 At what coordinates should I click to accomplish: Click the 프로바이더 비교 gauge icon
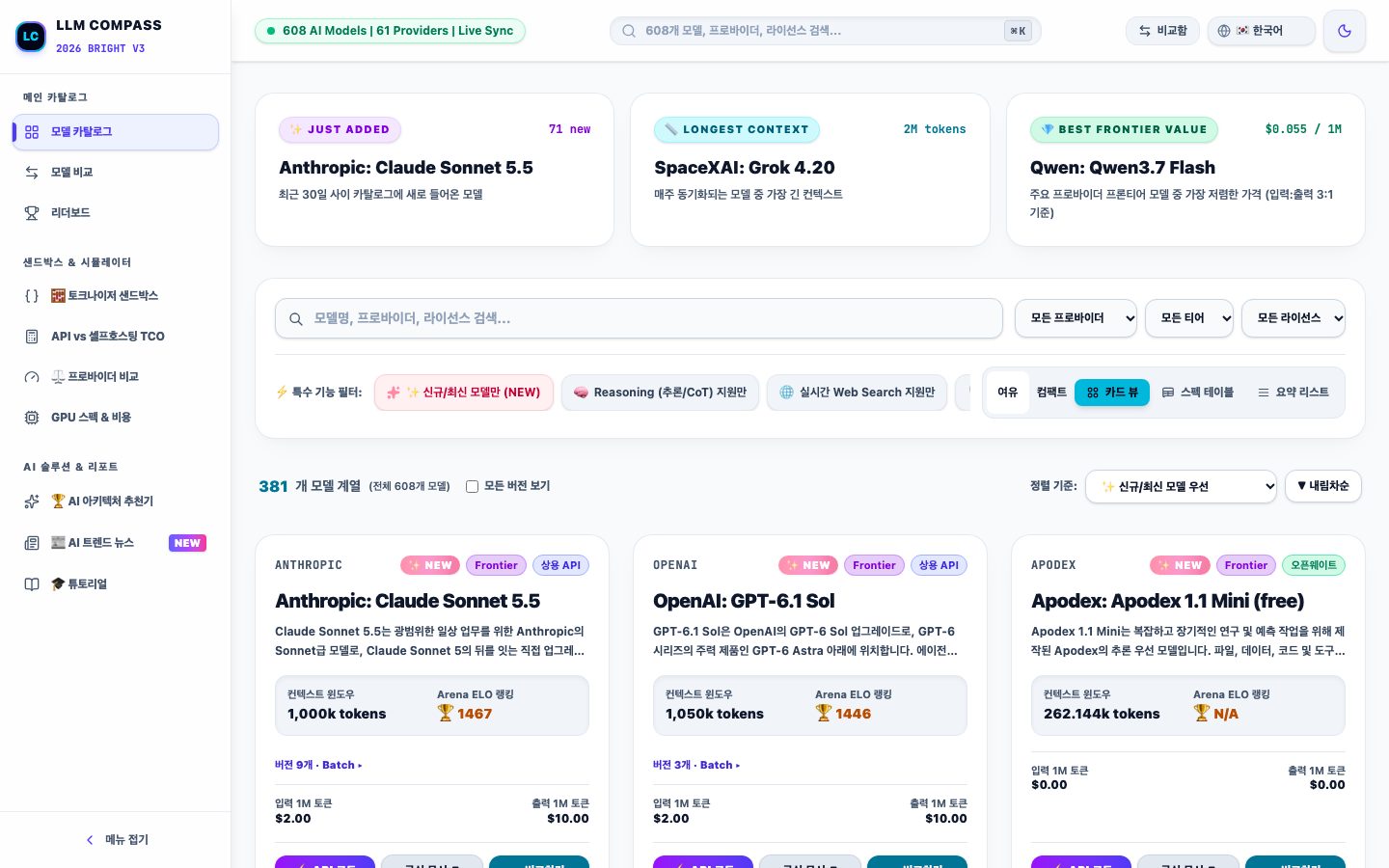(32, 377)
